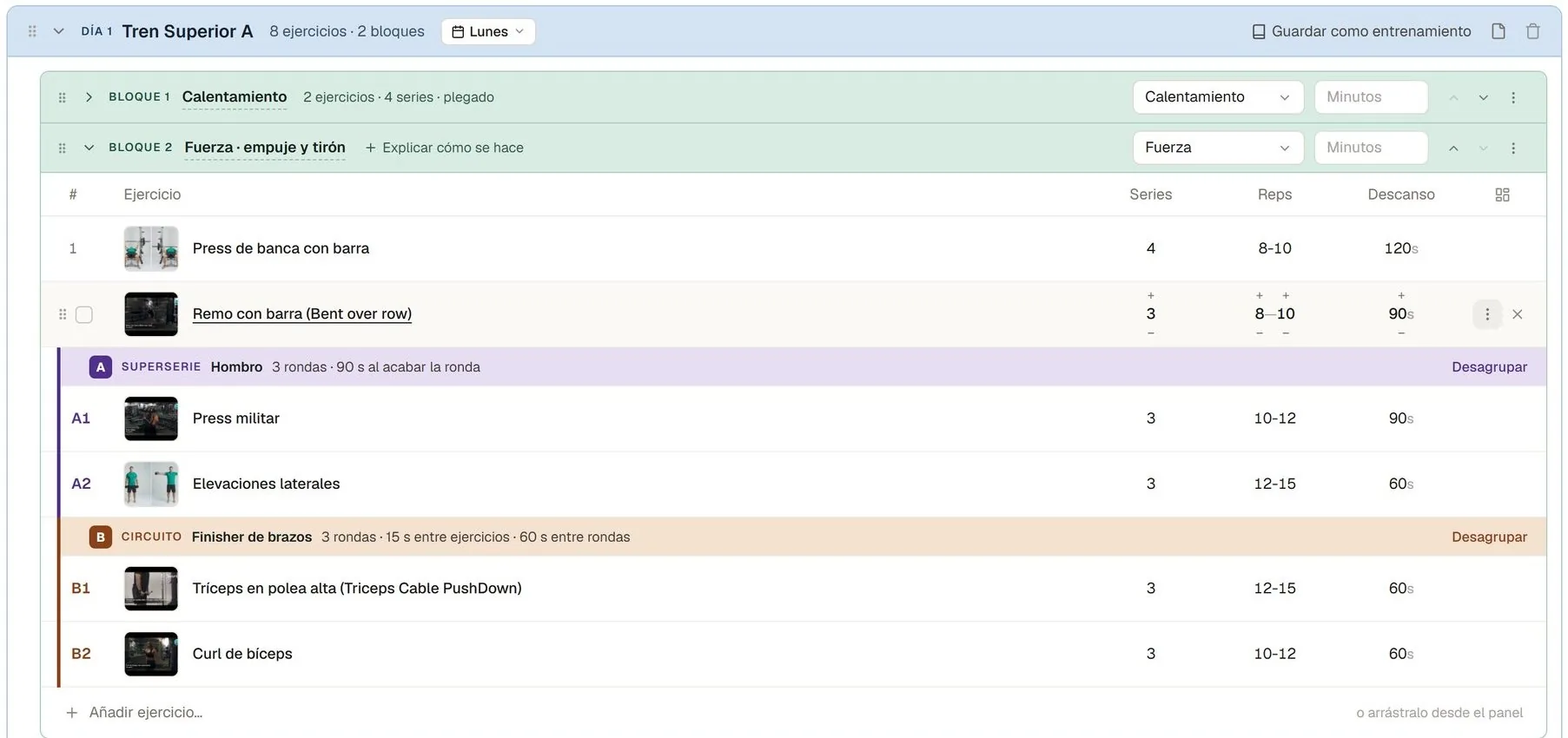The height and width of the screenshot is (738, 1568).
Task: Duplicate the day using the page icon
Action: [1499, 31]
